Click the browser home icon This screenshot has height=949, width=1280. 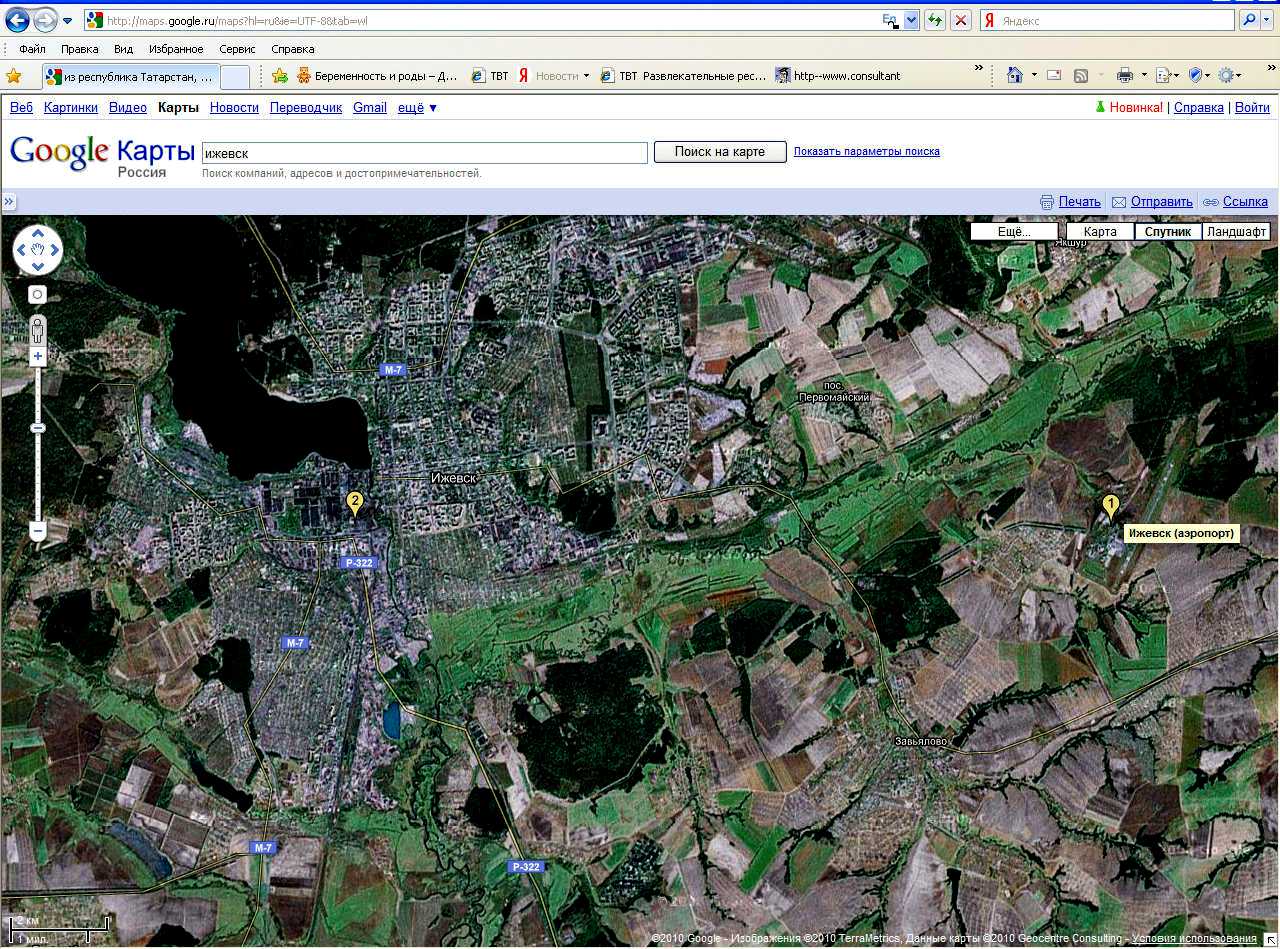[1015, 75]
